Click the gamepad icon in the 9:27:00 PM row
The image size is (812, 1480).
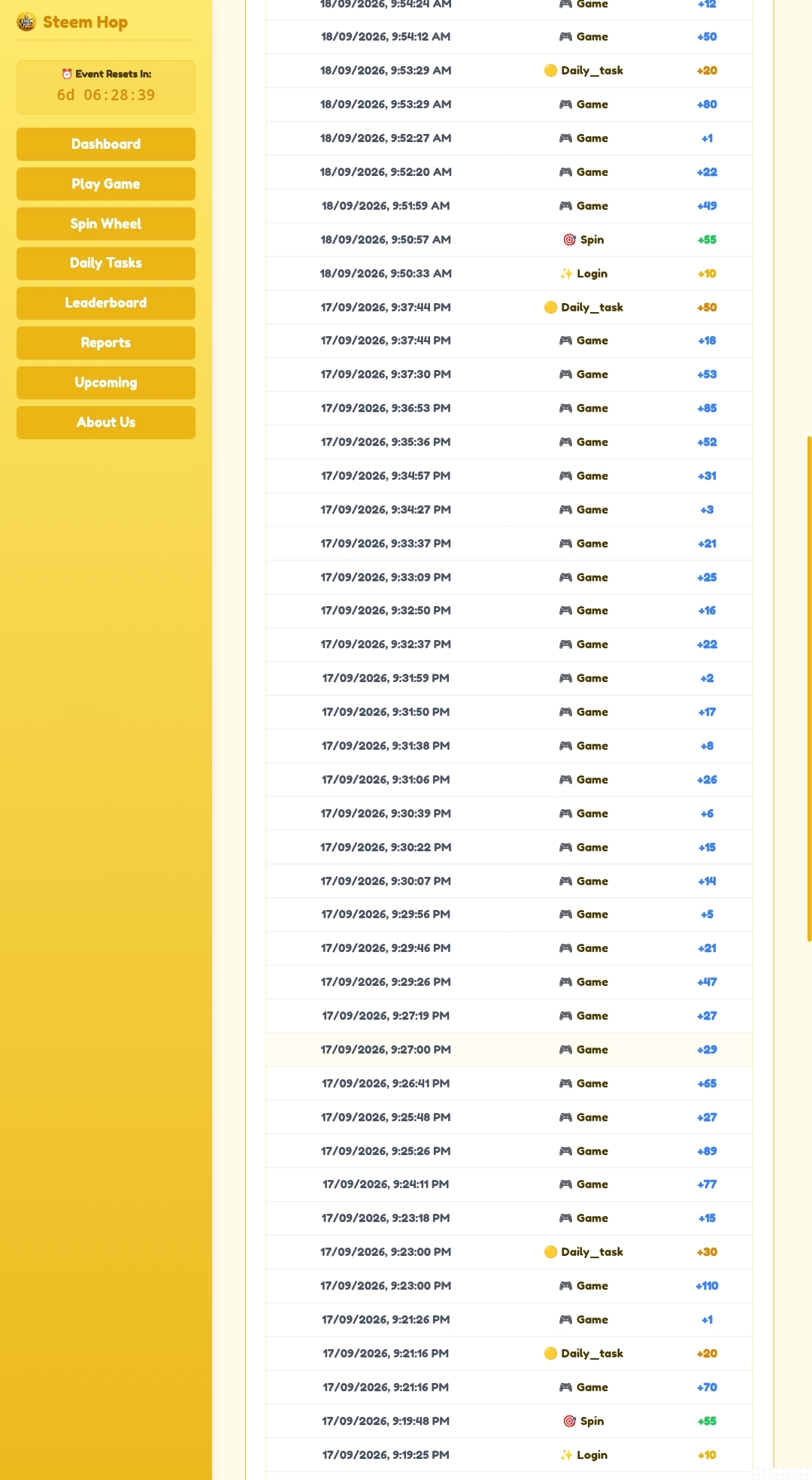(x=565, y=1049)
